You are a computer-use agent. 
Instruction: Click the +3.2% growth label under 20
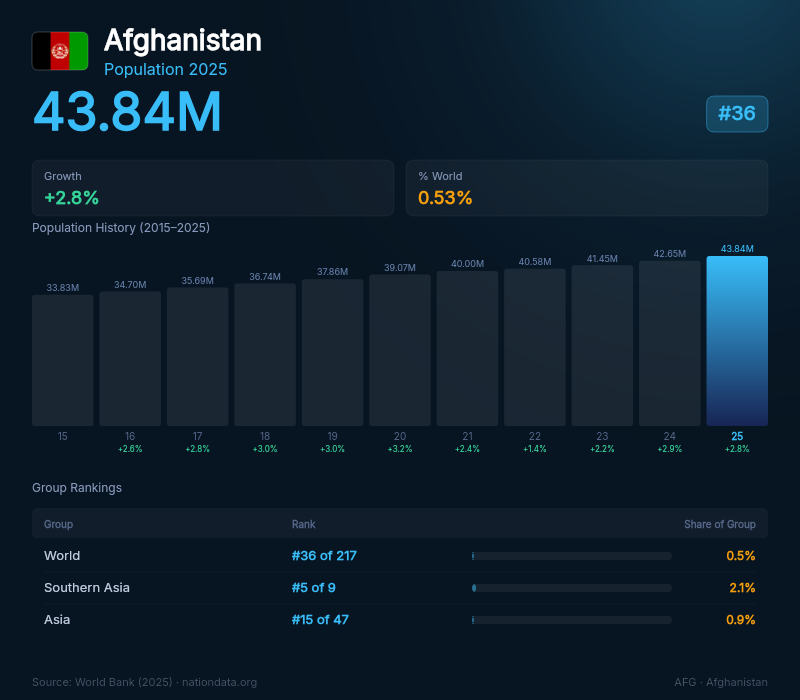[x=400, y=449]
